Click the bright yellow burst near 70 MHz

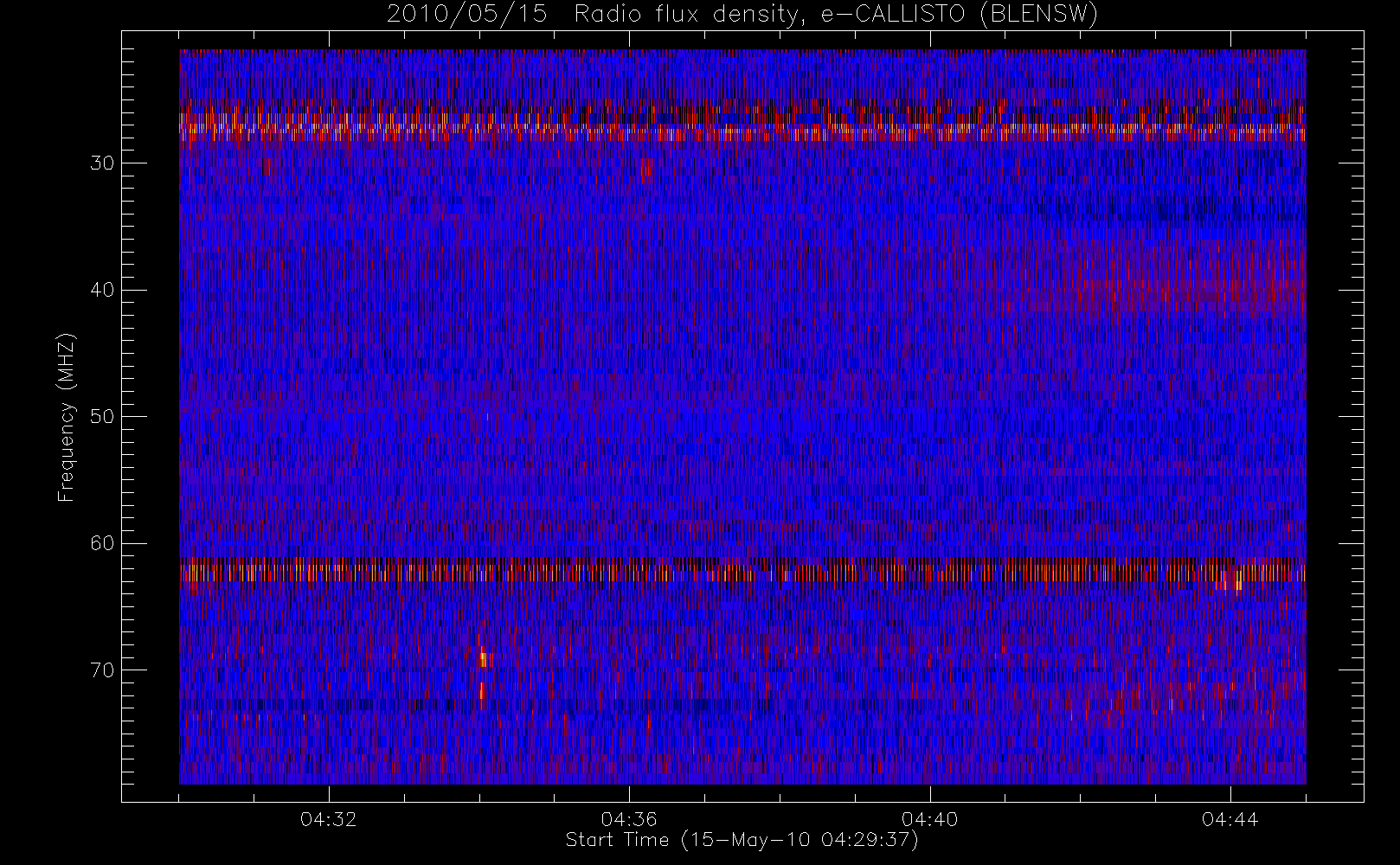click(485, 660)
